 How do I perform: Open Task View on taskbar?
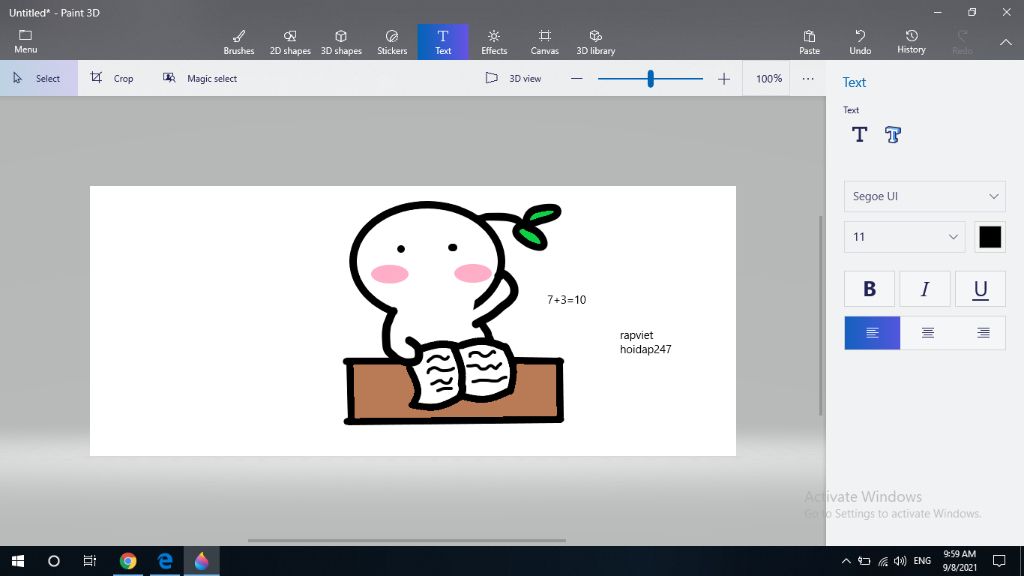[89, 561]
